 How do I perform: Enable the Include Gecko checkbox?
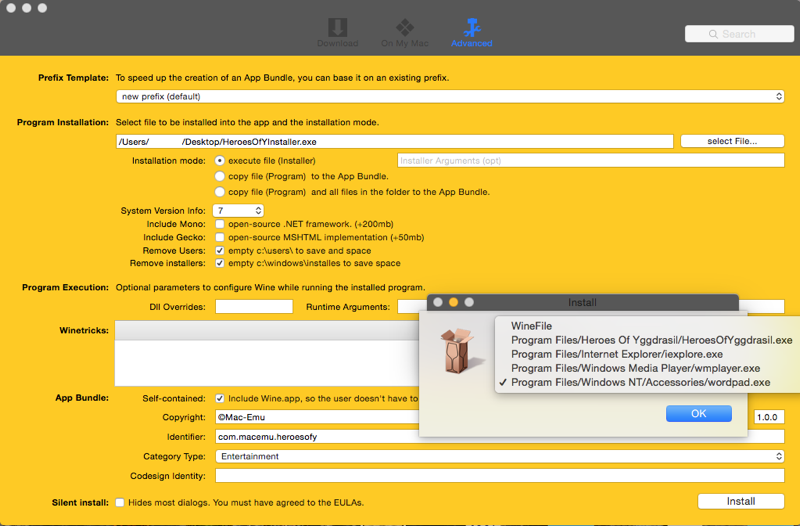219,237
